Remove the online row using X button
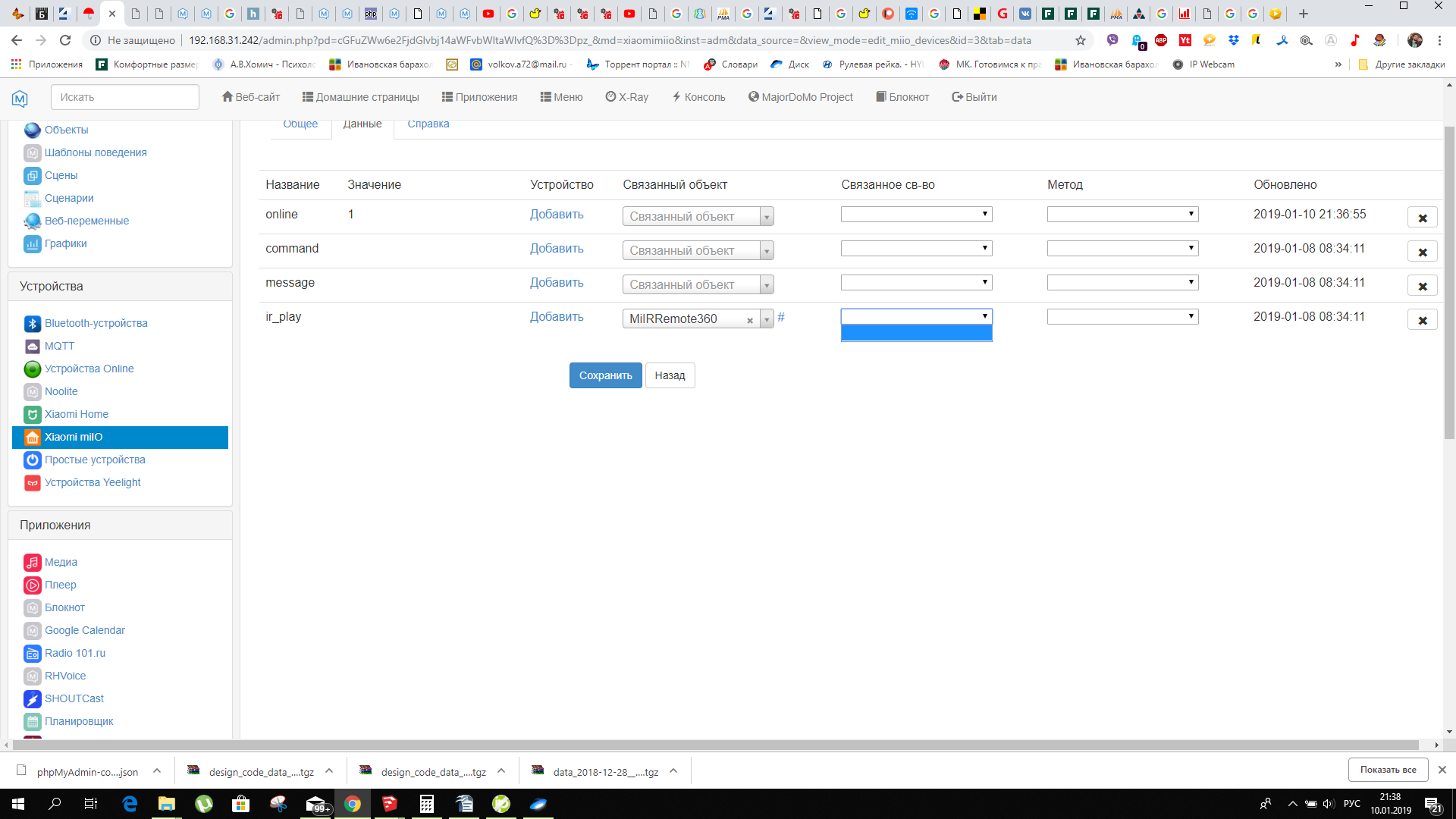Screen dimensions: 1456x819 pos(1422,218)
